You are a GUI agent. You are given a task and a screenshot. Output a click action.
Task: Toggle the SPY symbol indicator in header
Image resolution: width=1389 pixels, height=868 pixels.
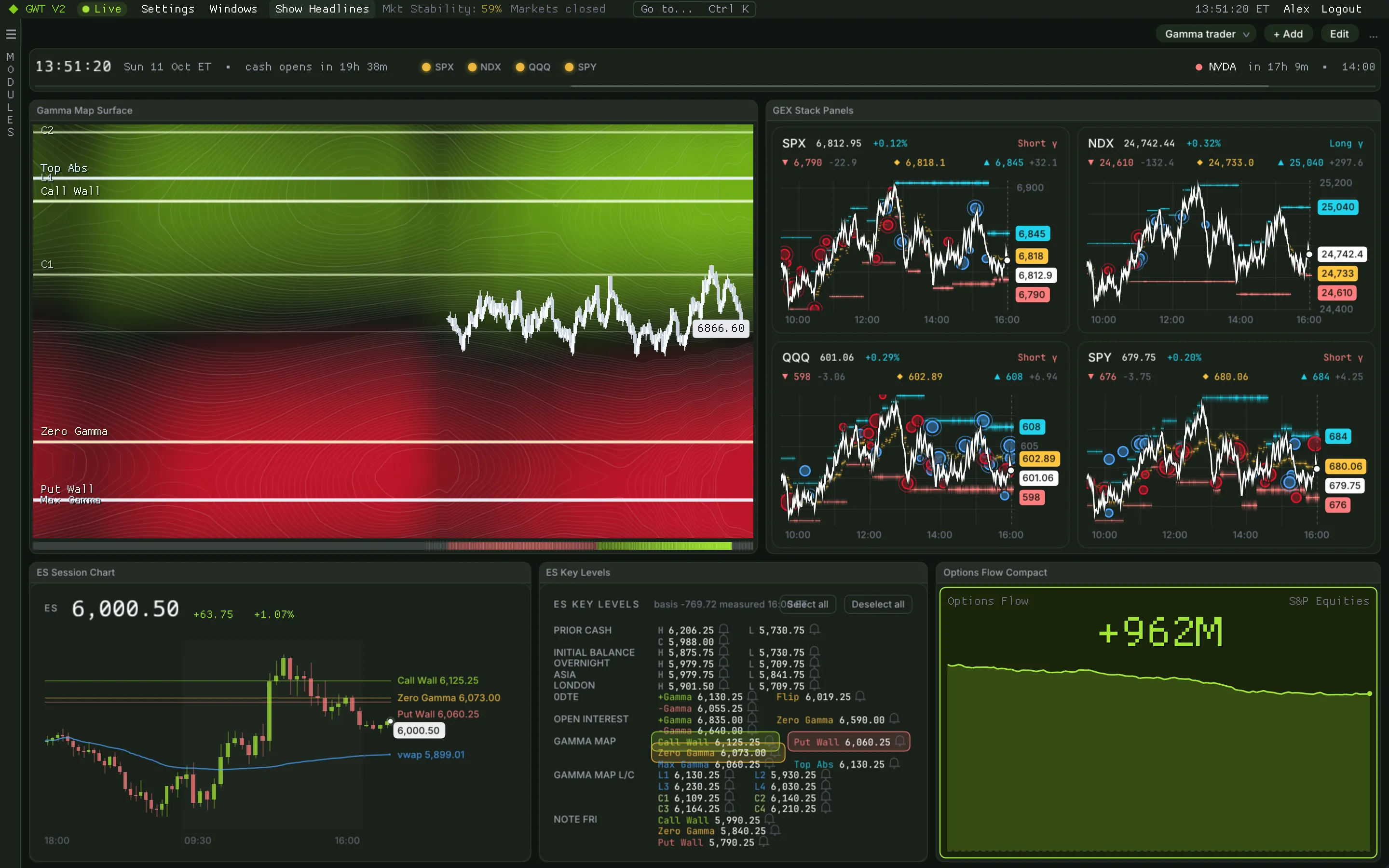pyautogui.click(x=580, y=67)
